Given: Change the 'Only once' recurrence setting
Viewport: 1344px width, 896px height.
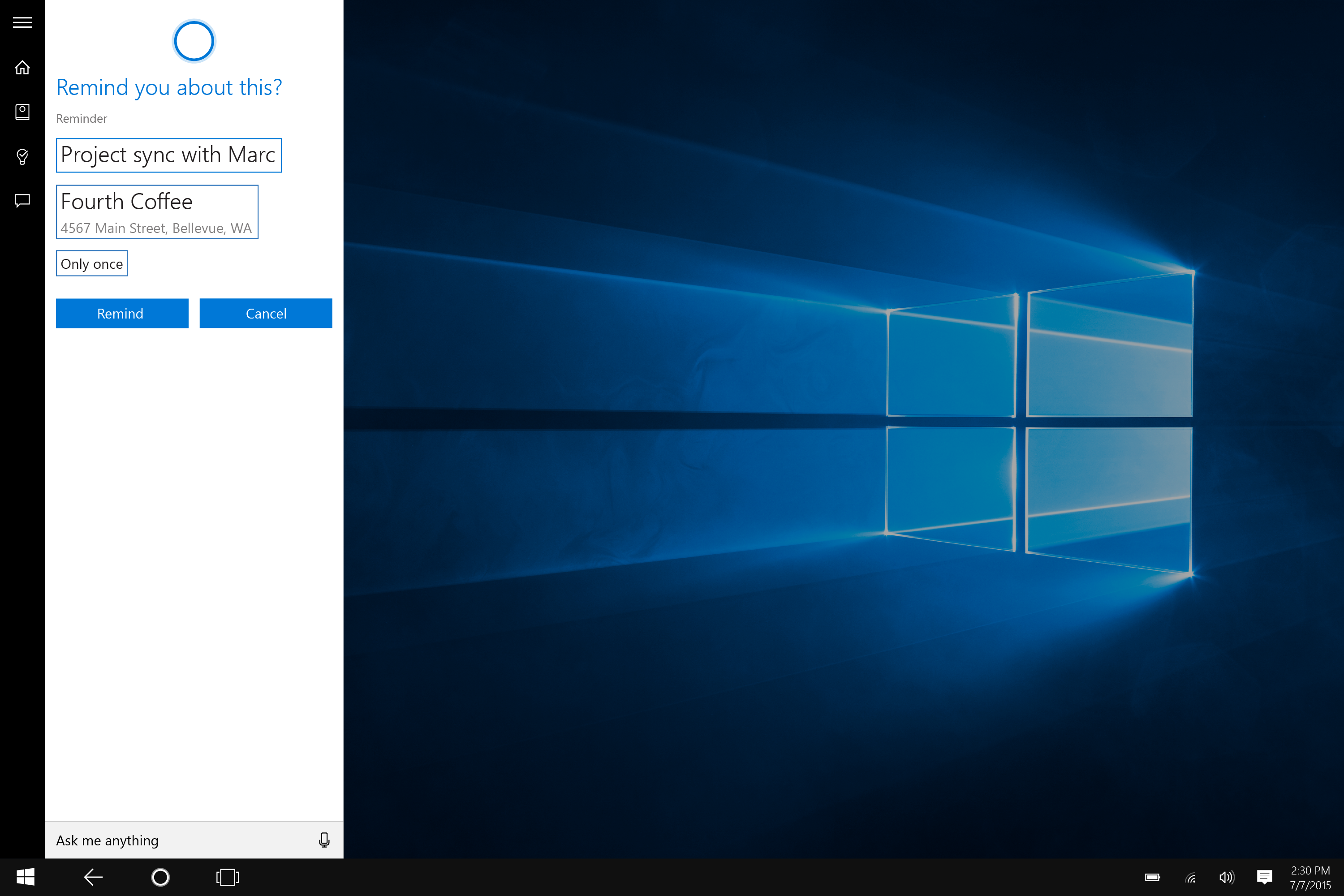Looking at the screenshot, I should coord(91,263).
